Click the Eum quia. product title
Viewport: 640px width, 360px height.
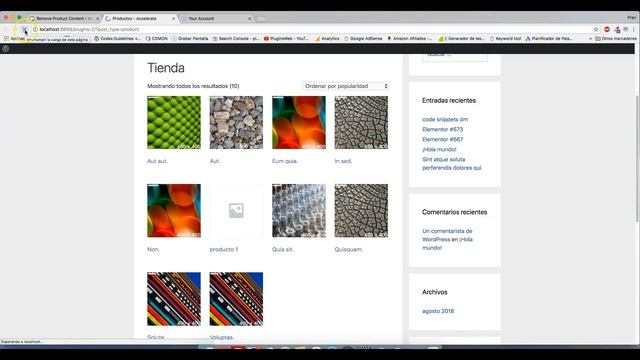pos(285,161)
